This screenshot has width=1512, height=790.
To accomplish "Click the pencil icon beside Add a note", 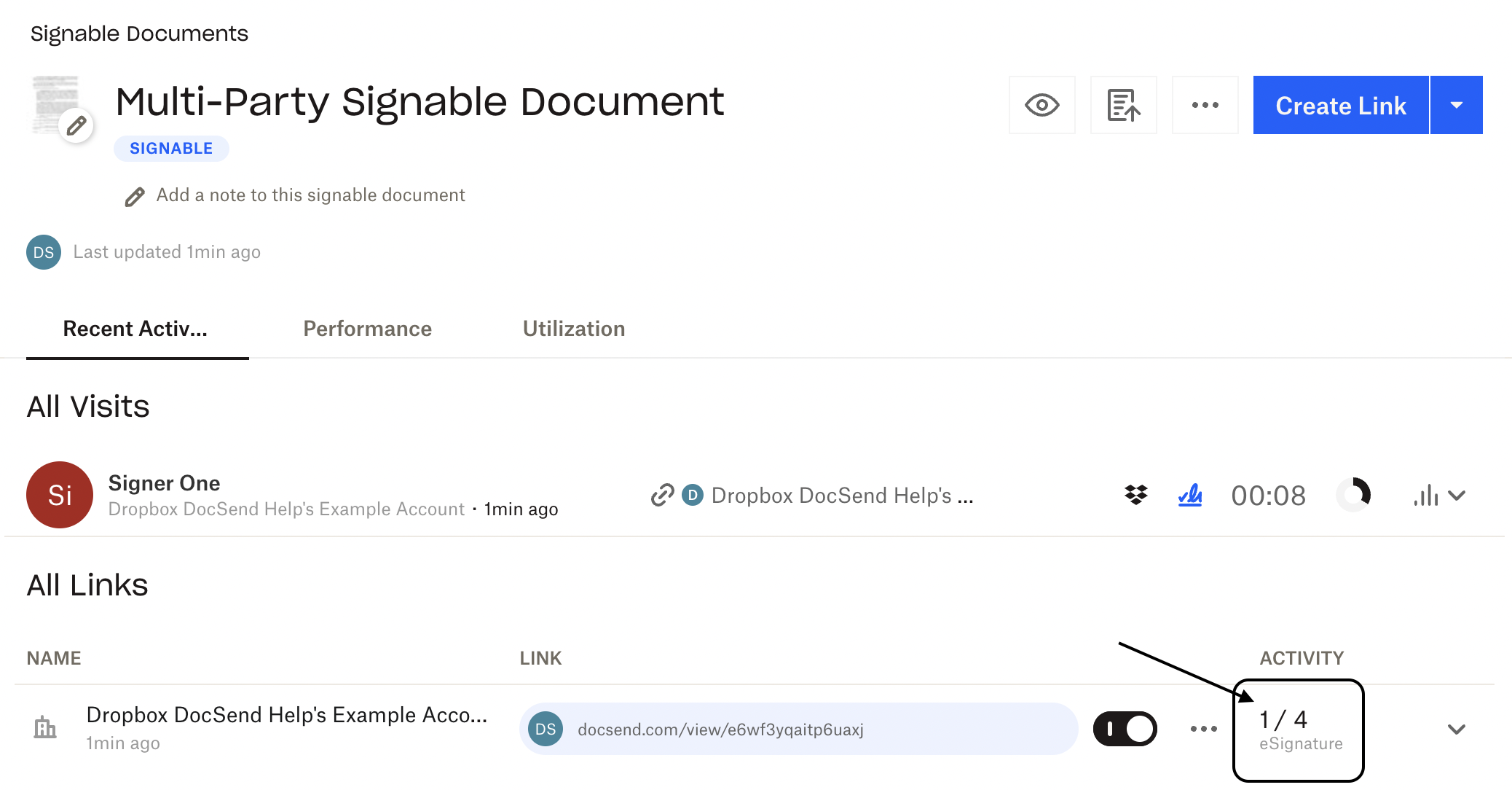I will click(135, 197).
